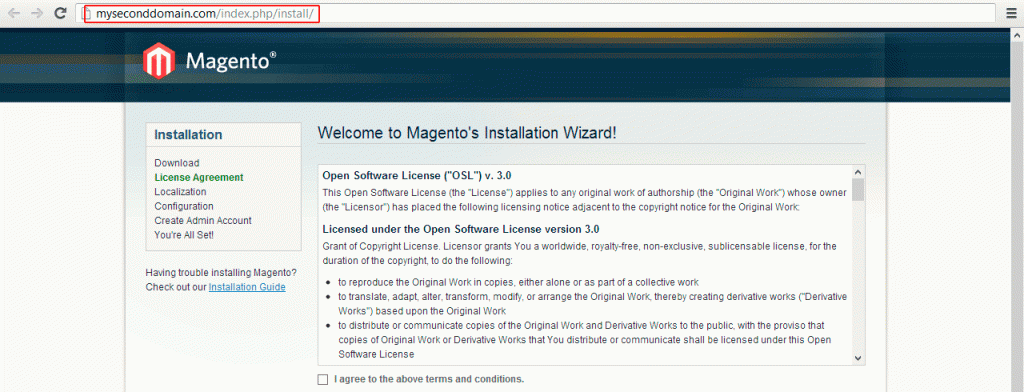The height and width of the screenshot is (392, 1024).
Task: Select the License Agreement step
Action: point(199,177)
